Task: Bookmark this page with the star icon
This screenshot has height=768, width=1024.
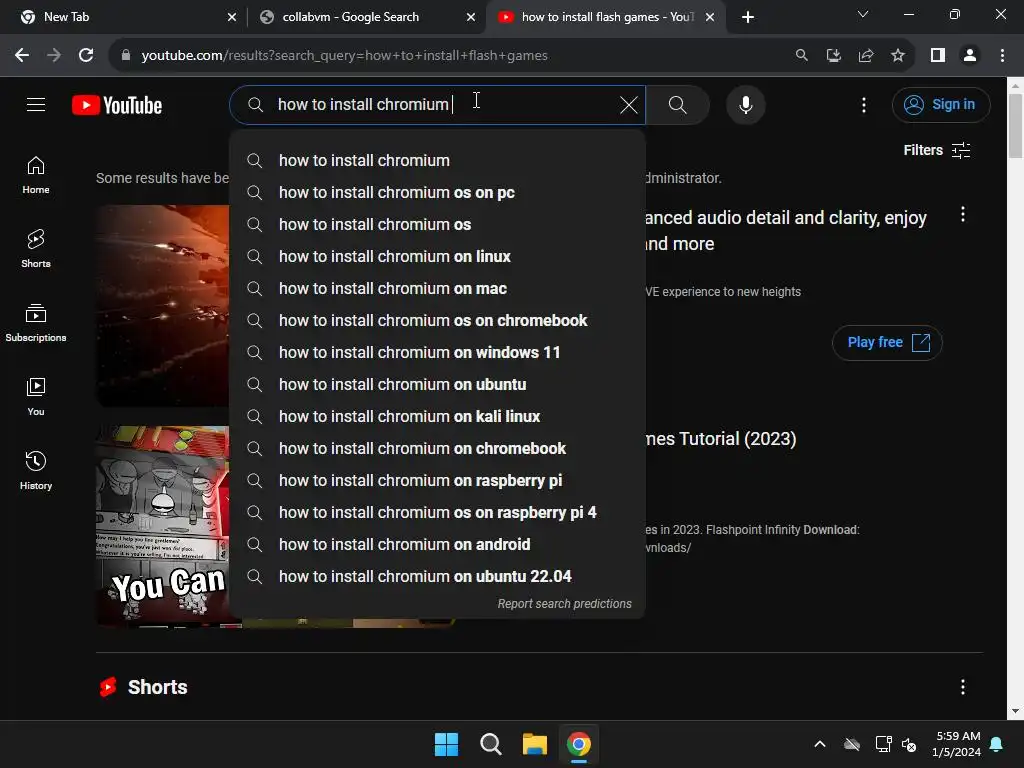Action: [x=898, y=55]
